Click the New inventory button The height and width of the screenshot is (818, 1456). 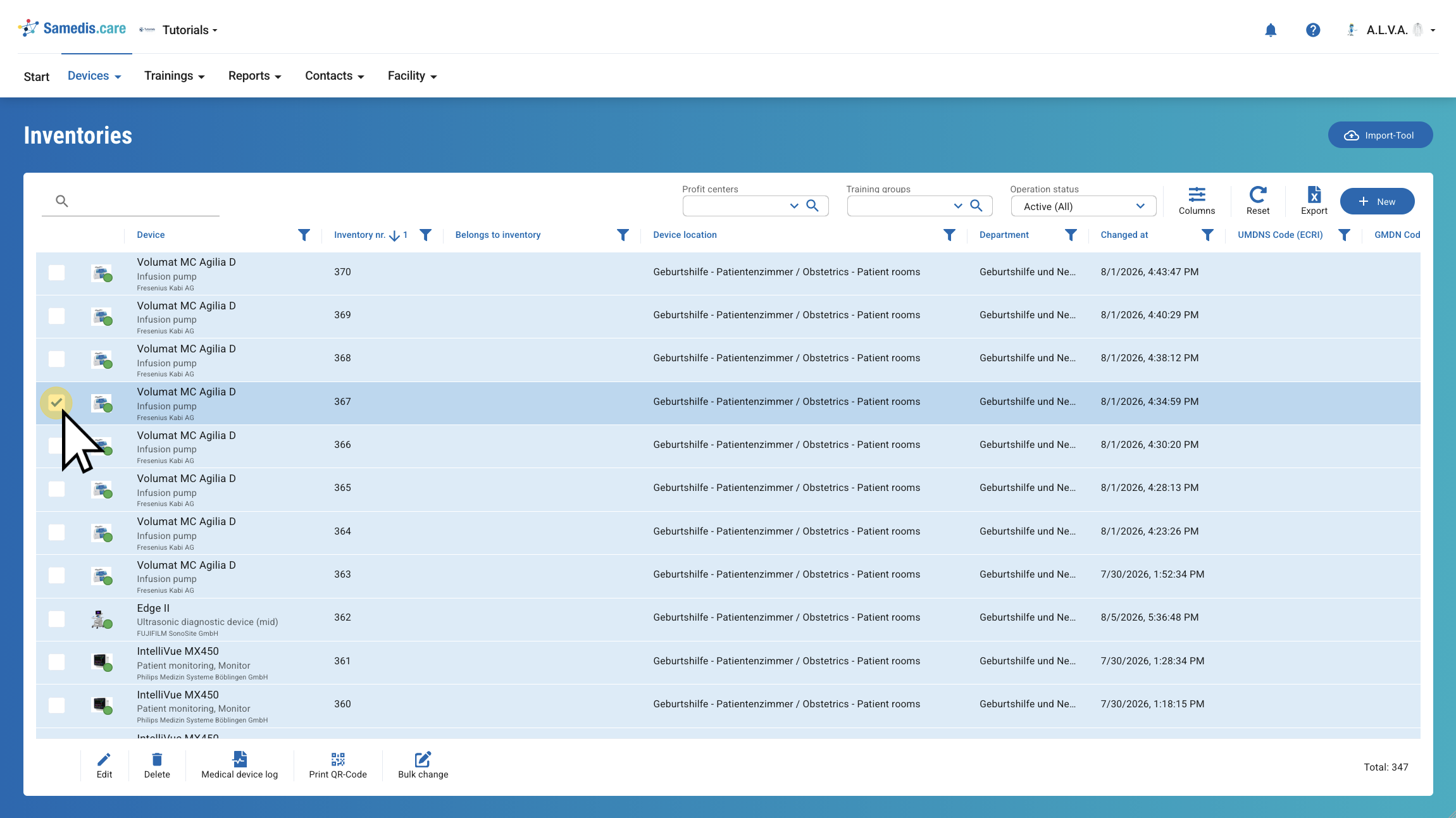[x=1377, y=202]
